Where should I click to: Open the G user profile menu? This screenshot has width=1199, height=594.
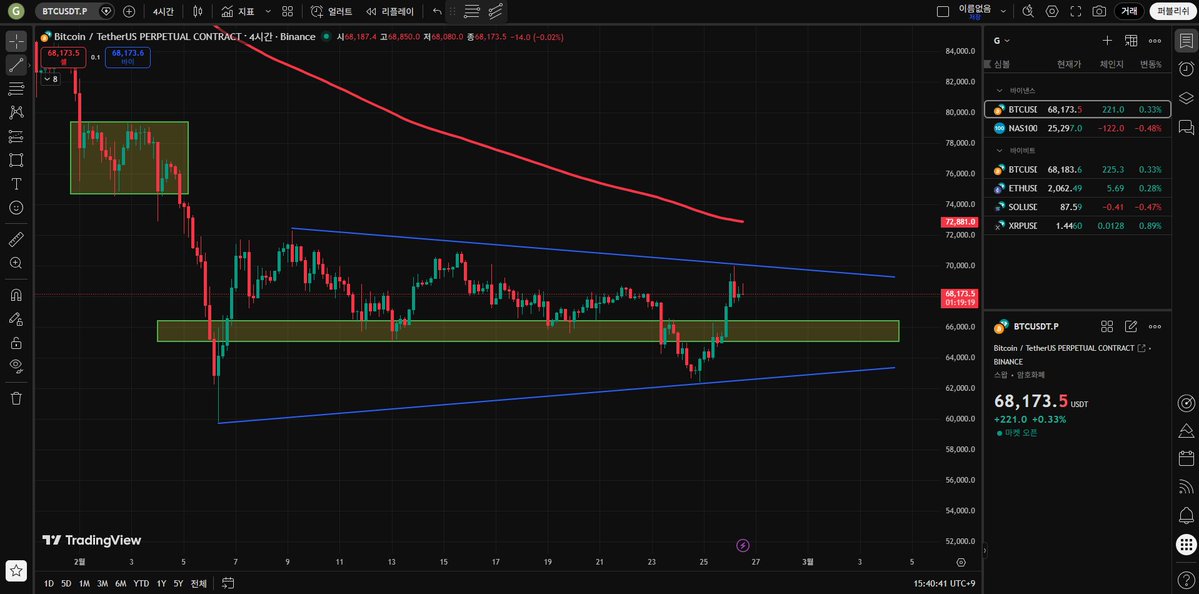[16, 11]
